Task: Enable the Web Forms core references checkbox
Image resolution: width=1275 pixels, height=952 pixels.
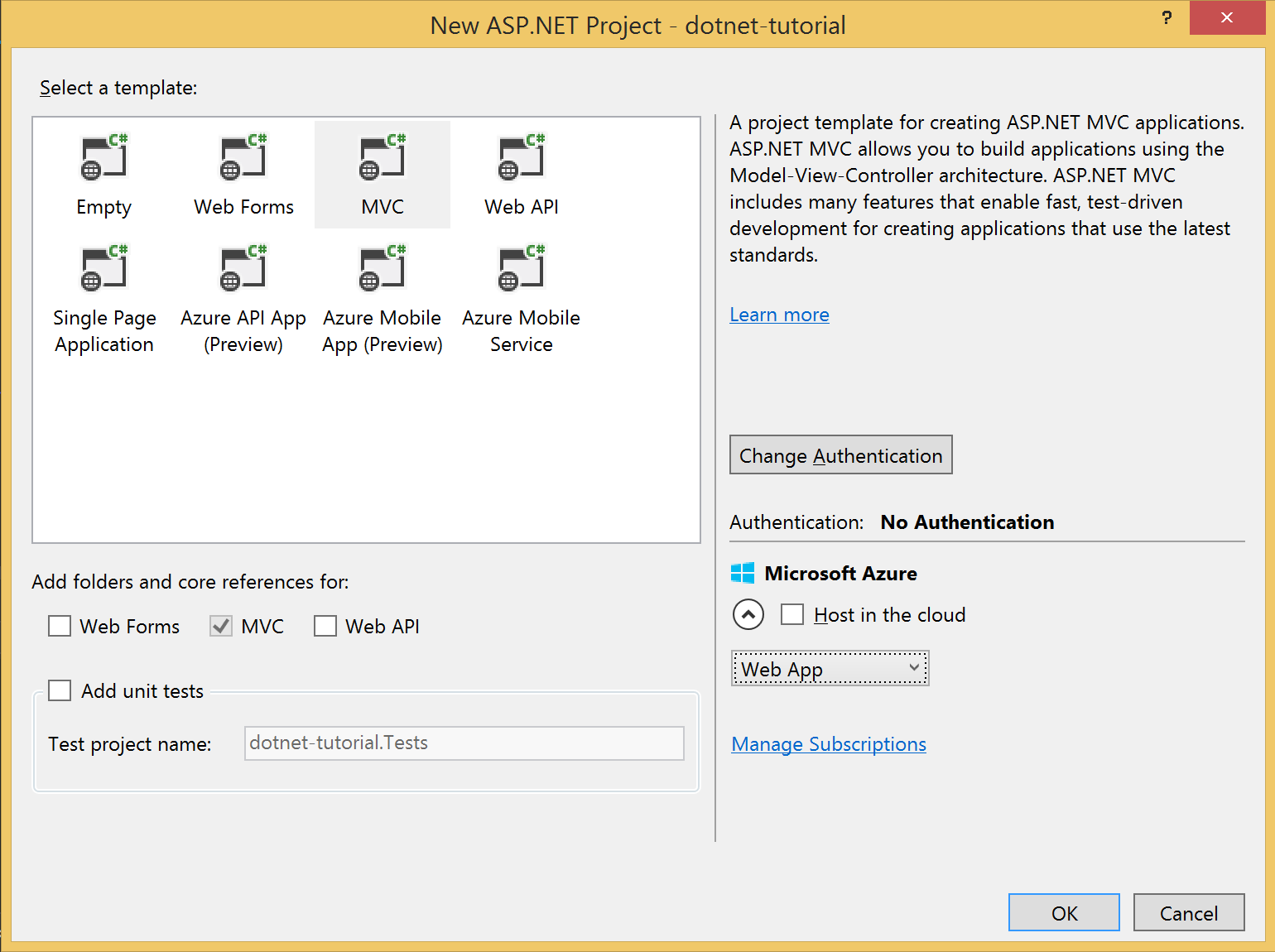Action: [x=60, y=626]
